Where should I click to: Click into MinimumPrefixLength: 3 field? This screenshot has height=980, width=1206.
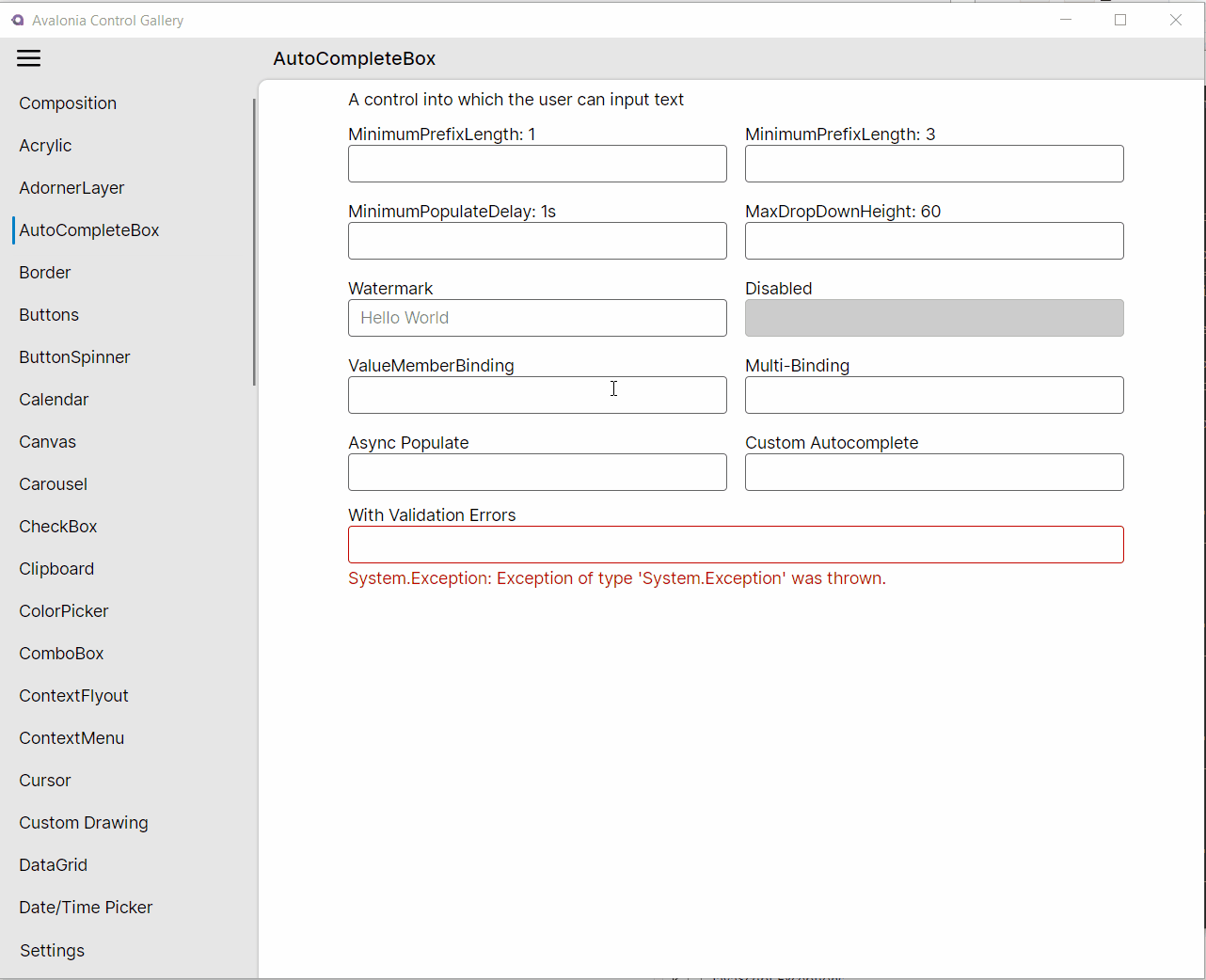[934, 164]
